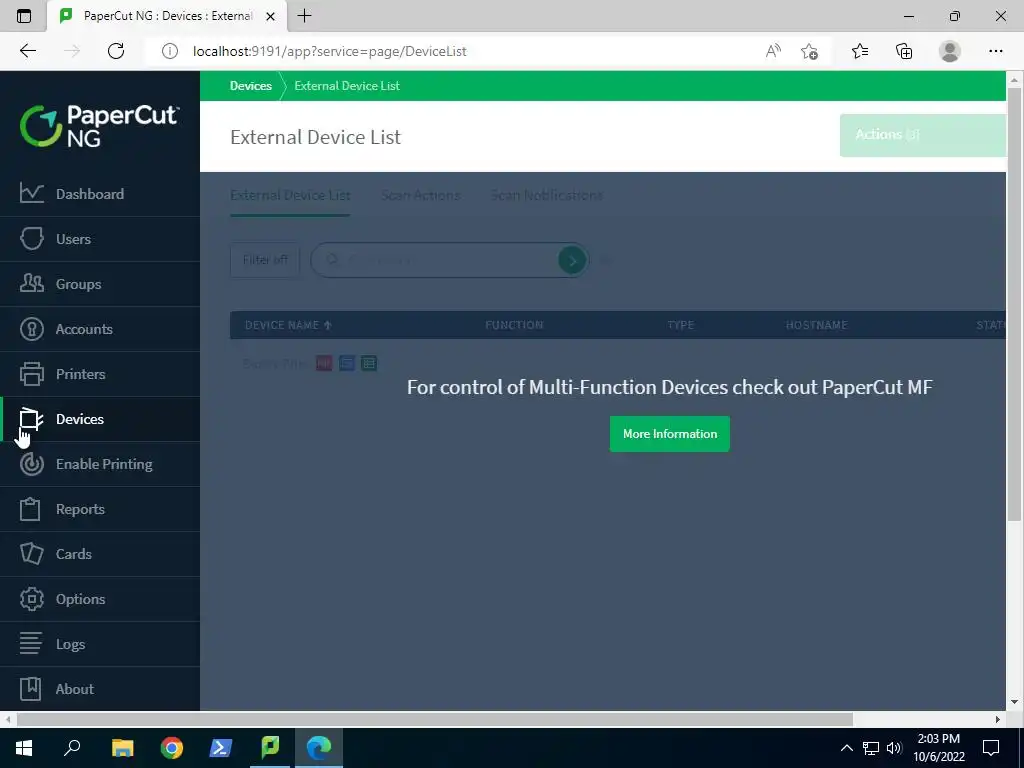Click the Enable Printing target icon
This screenshot has width=1024, height=768.
[31, 464]
